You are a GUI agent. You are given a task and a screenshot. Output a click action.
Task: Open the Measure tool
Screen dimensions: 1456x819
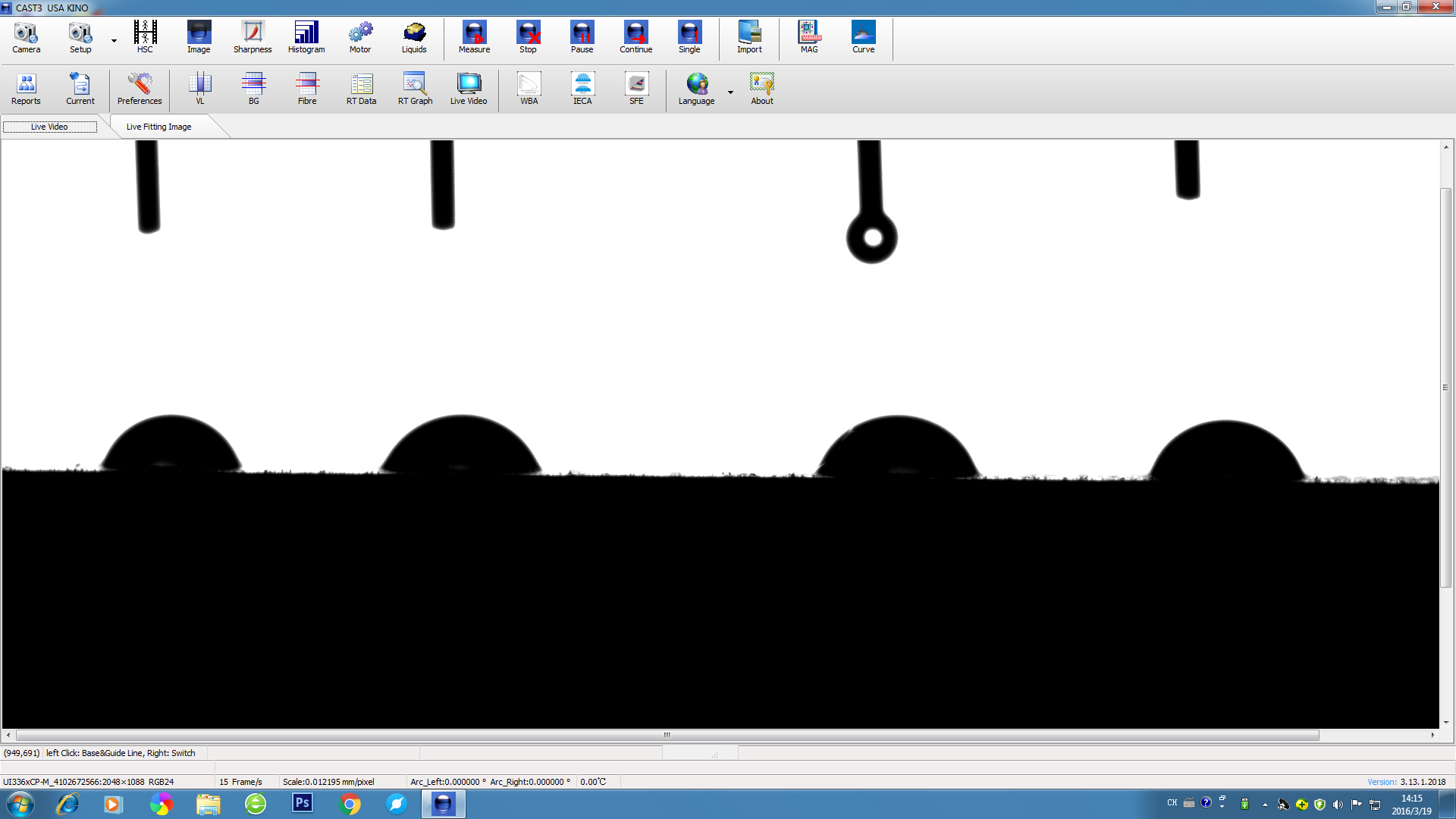[x=474, y=36]
